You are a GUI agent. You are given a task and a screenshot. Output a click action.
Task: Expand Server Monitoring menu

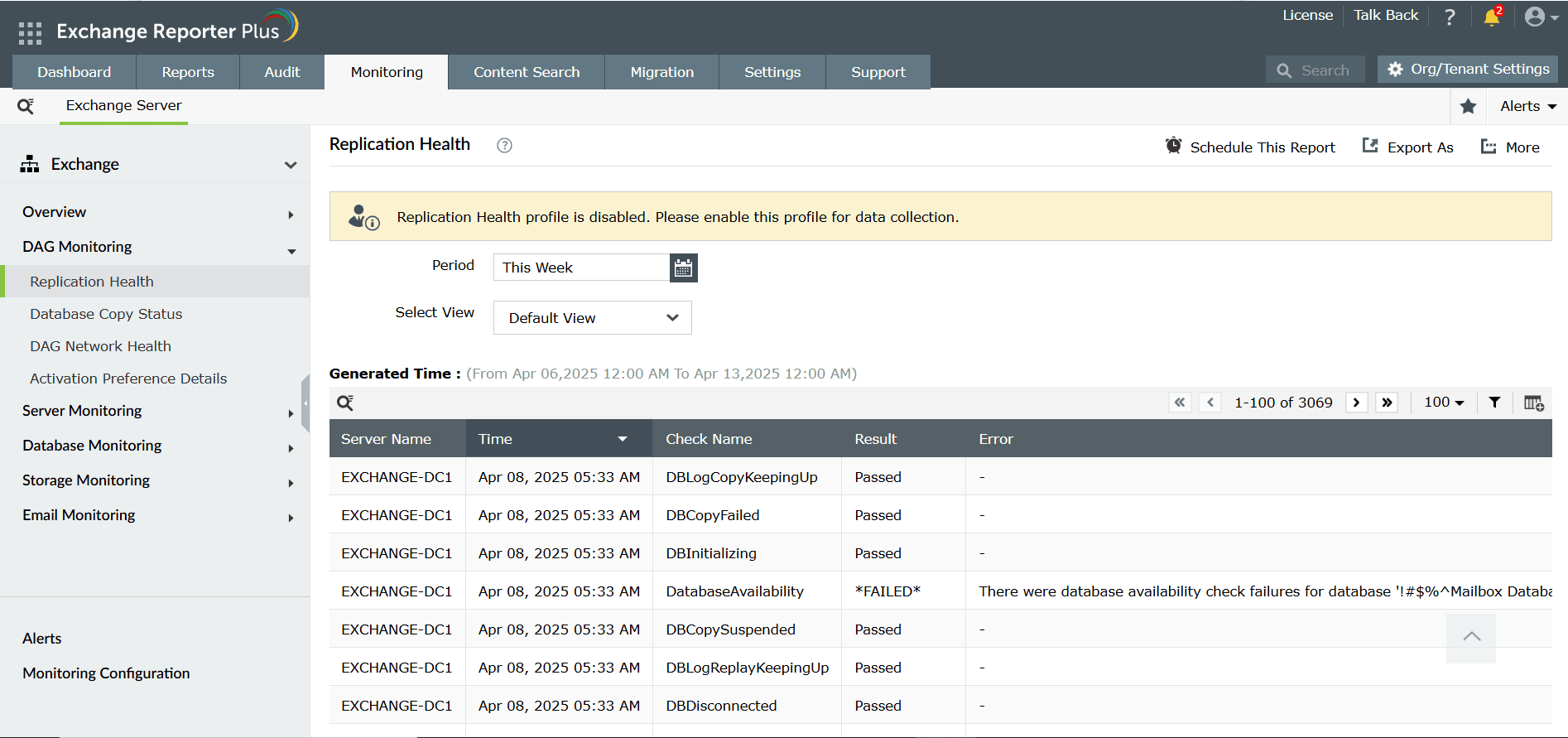[291, 413]
